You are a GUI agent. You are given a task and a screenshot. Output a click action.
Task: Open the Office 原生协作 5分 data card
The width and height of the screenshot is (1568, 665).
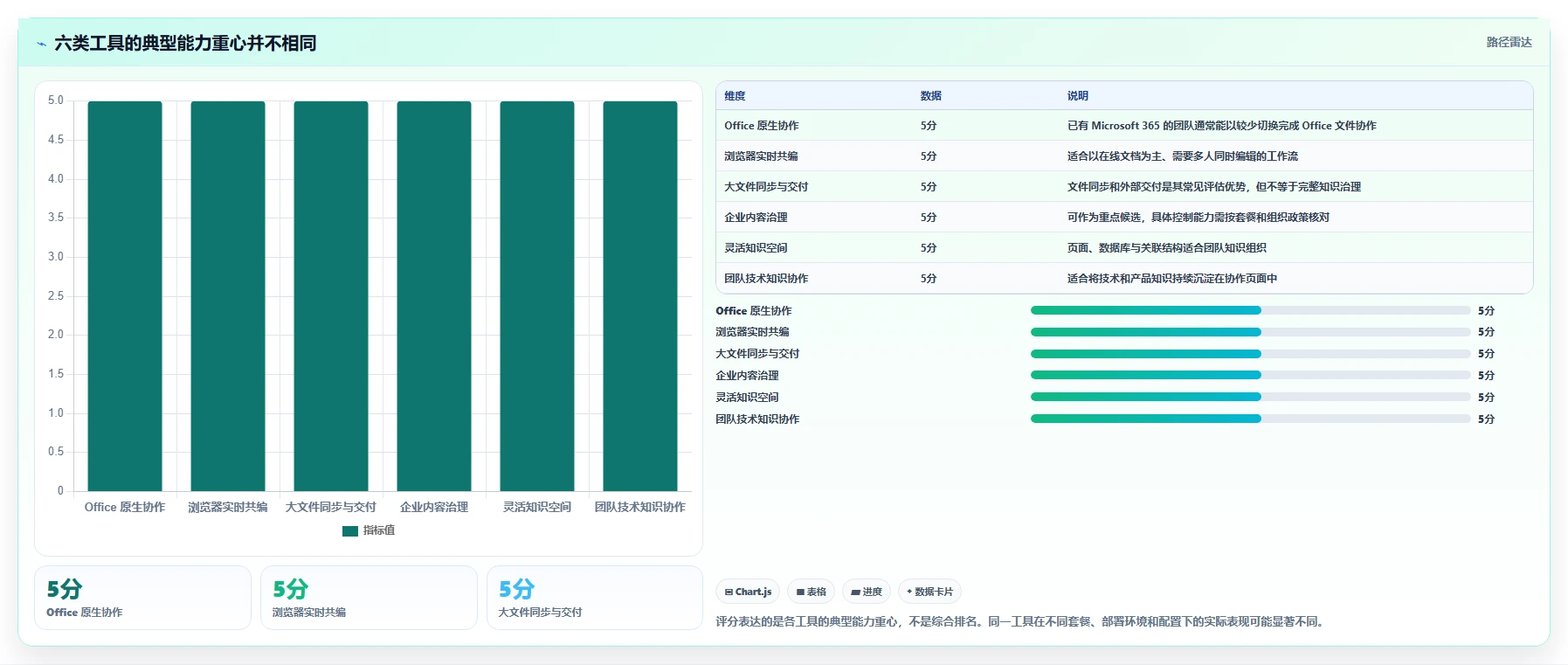click(x=142, y=598)
